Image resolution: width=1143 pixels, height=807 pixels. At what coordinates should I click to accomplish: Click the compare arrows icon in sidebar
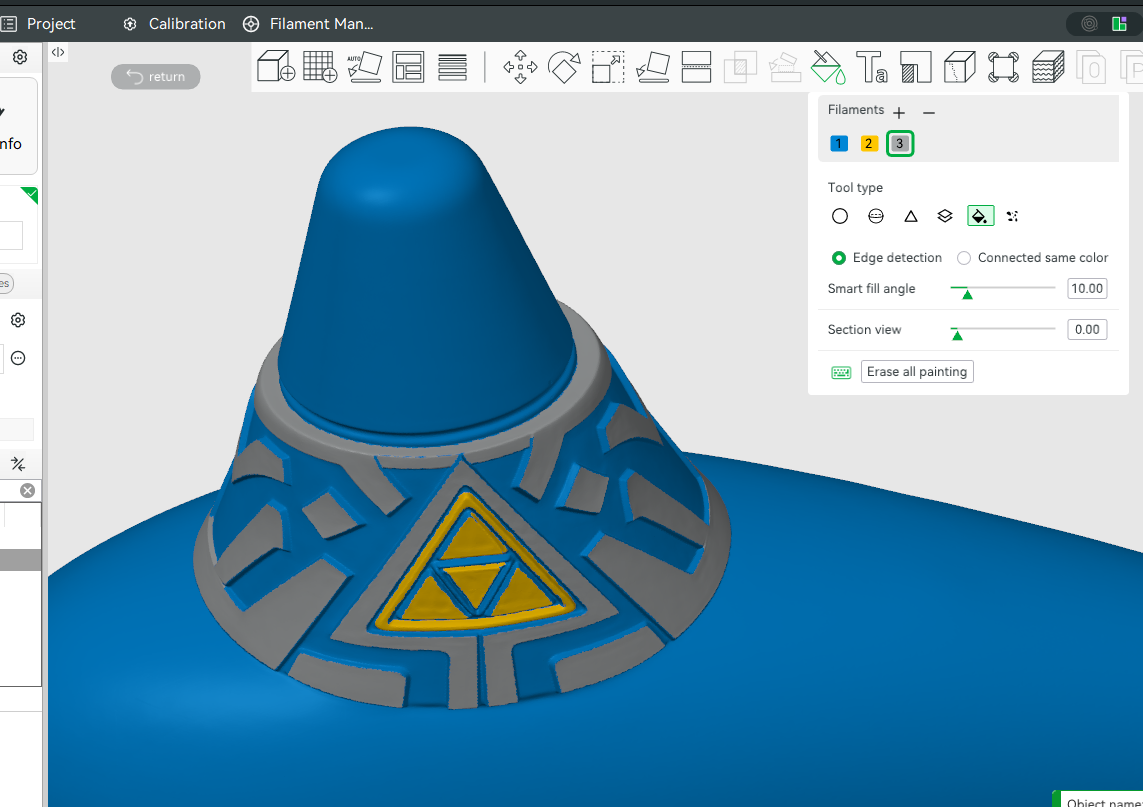[18, 464]
